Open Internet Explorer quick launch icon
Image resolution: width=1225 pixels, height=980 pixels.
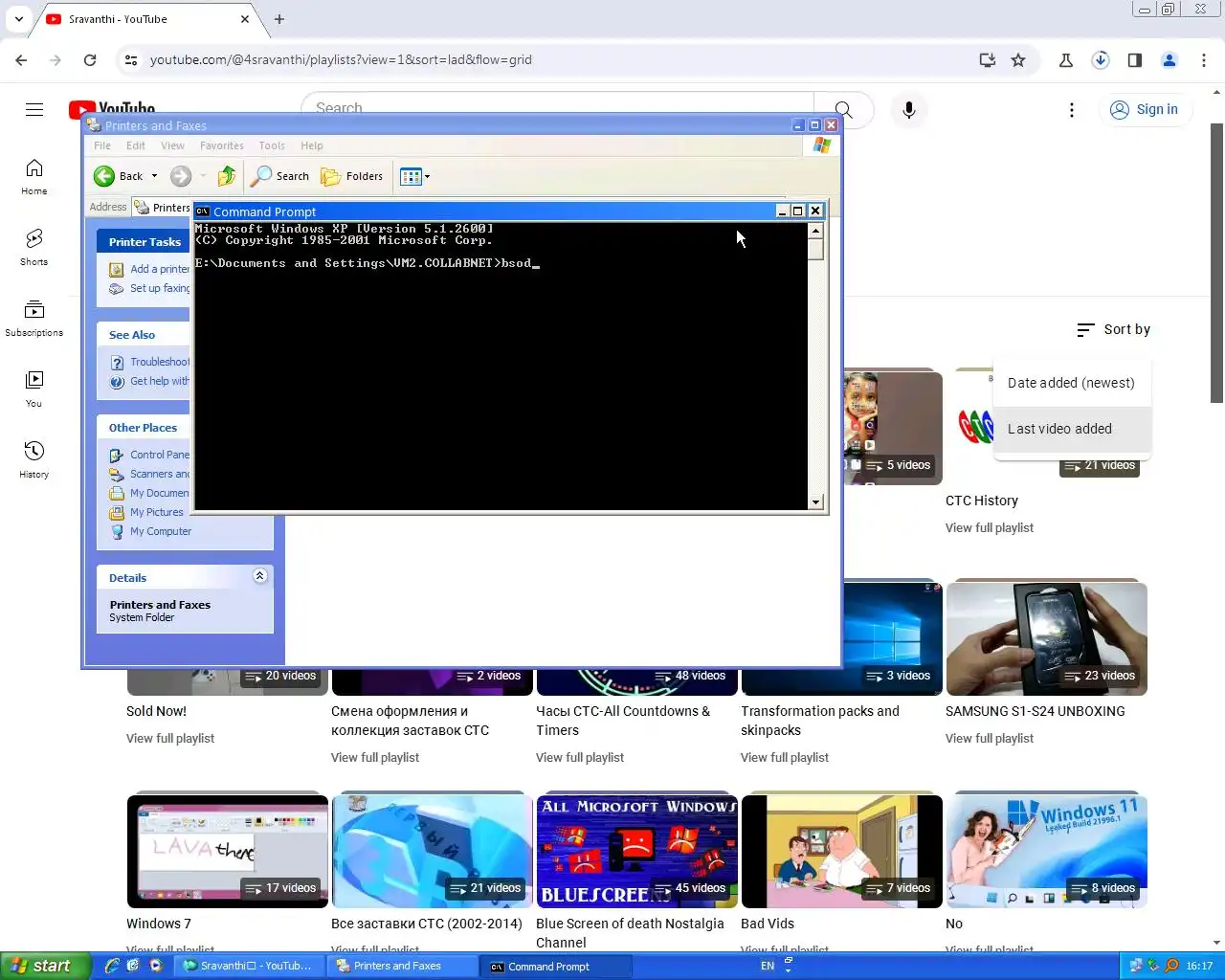(112, 966)
